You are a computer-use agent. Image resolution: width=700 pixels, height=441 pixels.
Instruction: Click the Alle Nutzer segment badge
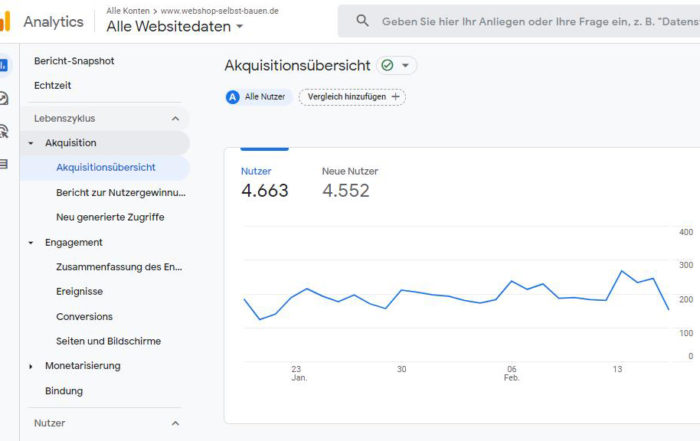coord(258,97)
